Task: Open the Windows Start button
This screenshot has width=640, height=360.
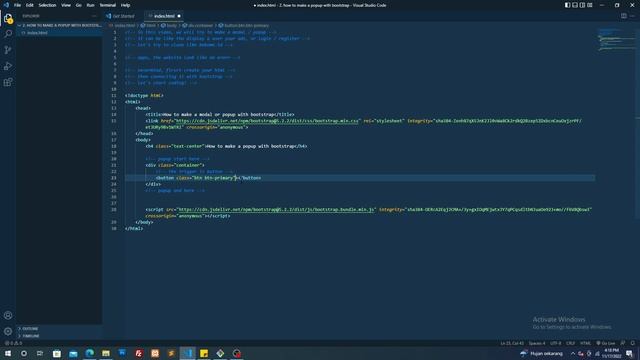Action: tap(8, 353)
